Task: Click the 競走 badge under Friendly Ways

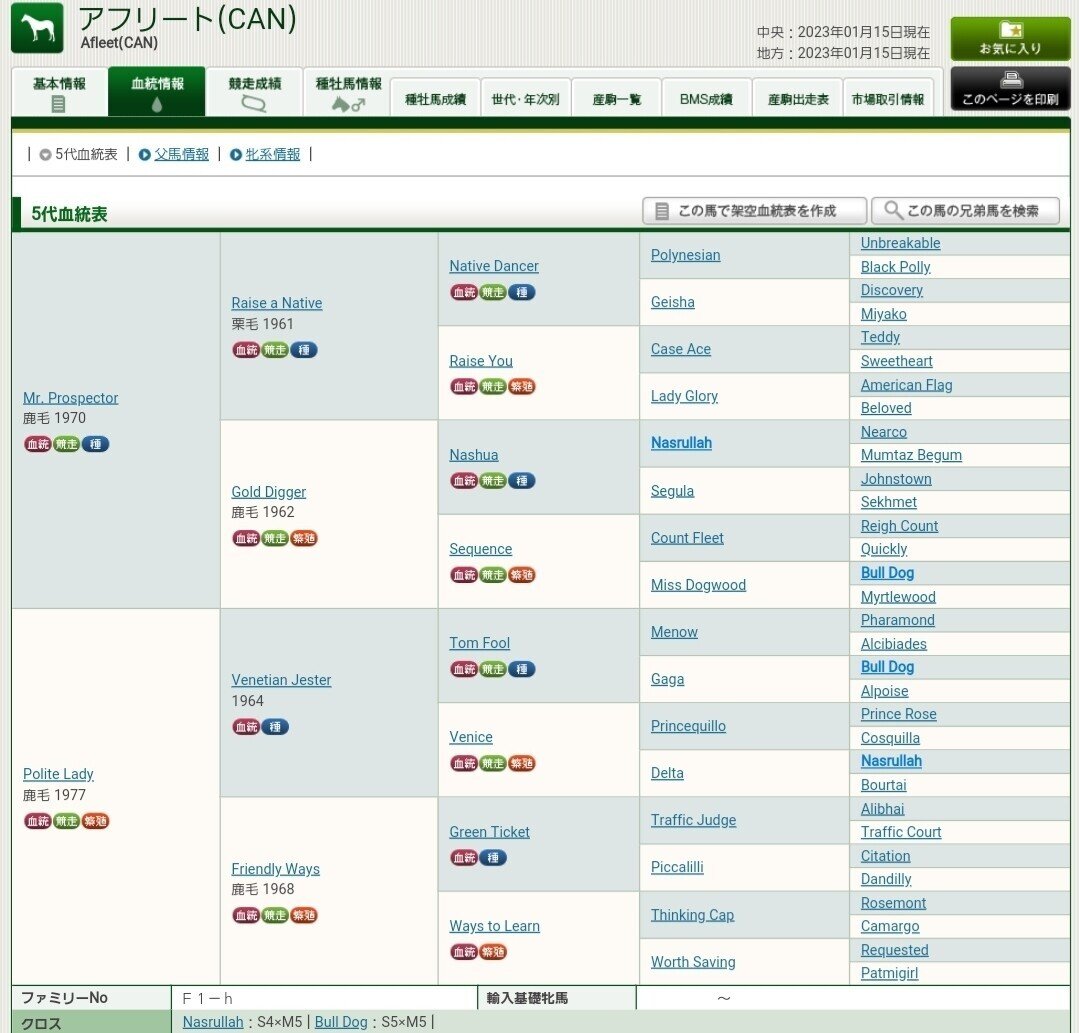Action: click(x=275, y=915)
